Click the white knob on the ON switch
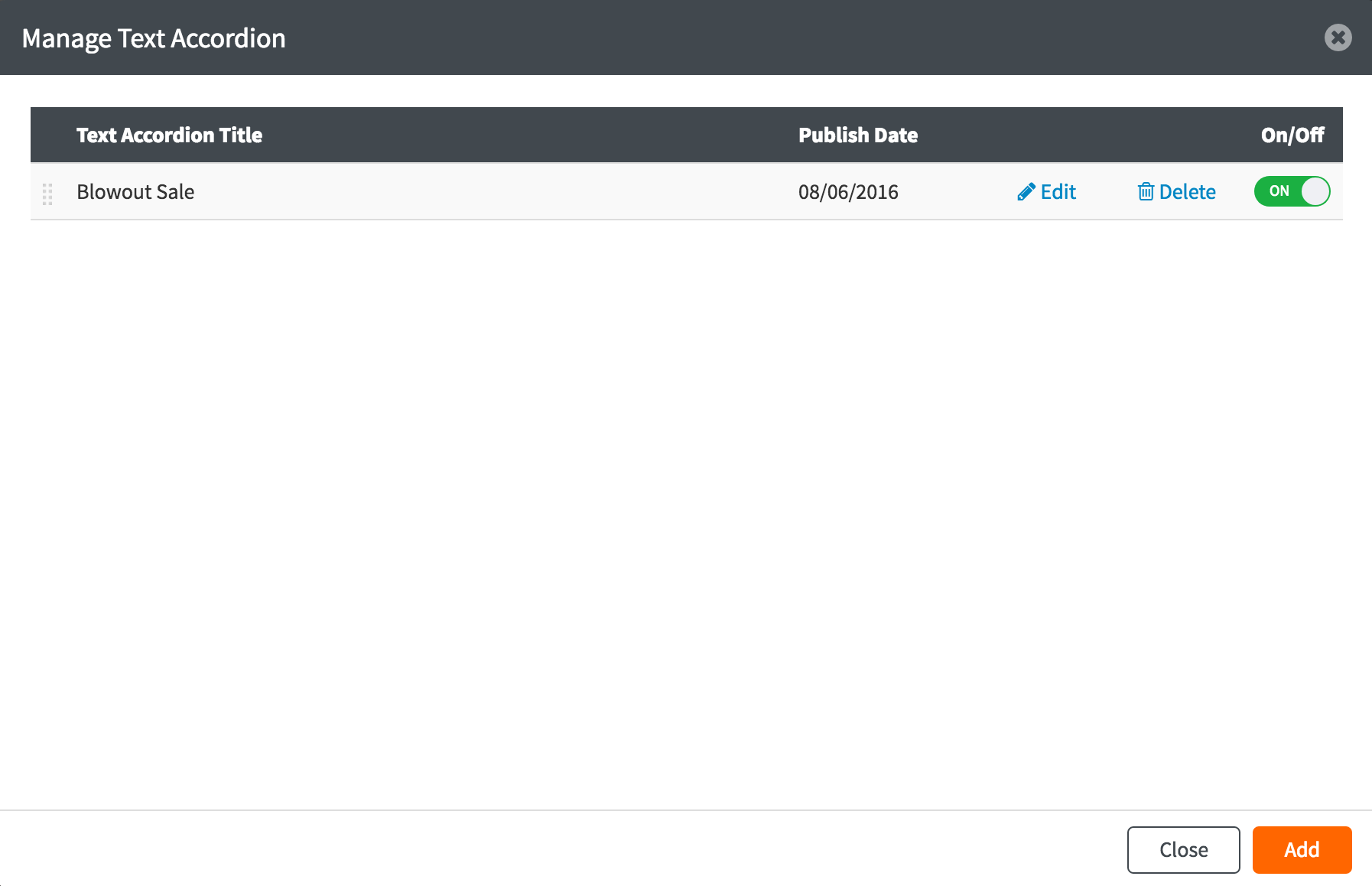This screenshot has width=1372, height=886. point(1315,191)
